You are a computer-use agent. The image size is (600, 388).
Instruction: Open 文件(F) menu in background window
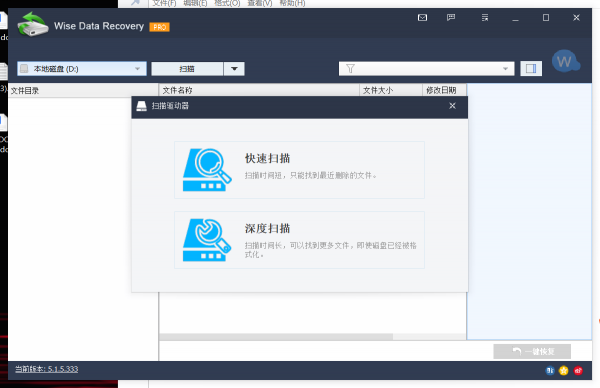165,3
